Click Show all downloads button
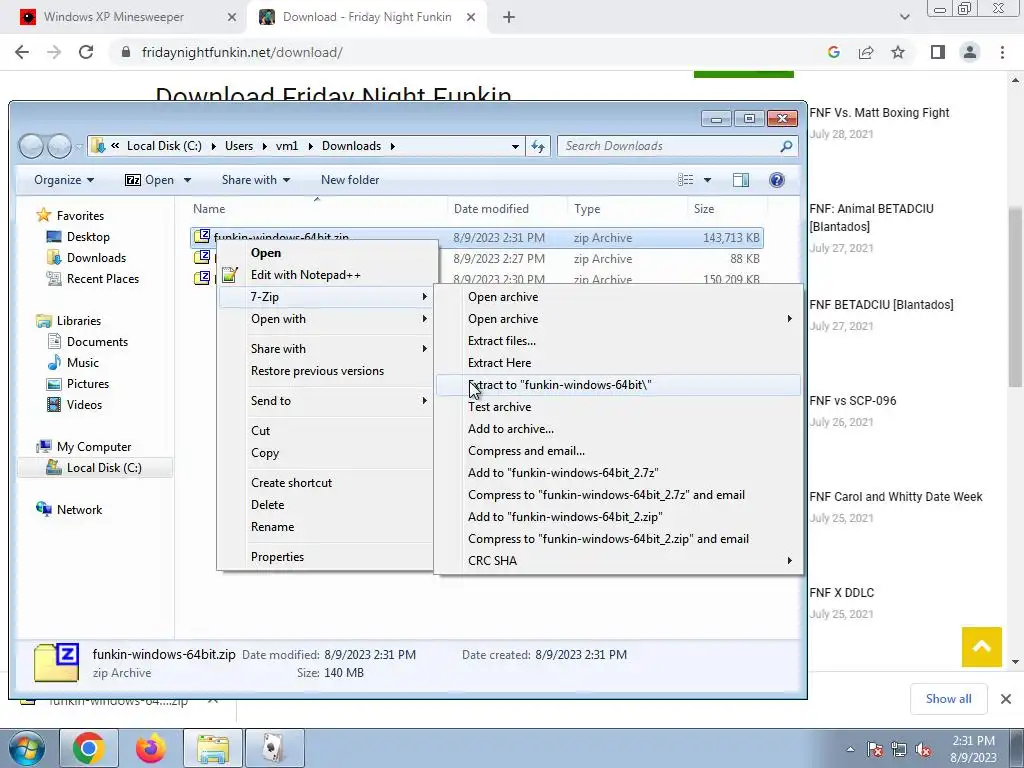This screenshot has width=1024, height=768. (x=948, y=699)
